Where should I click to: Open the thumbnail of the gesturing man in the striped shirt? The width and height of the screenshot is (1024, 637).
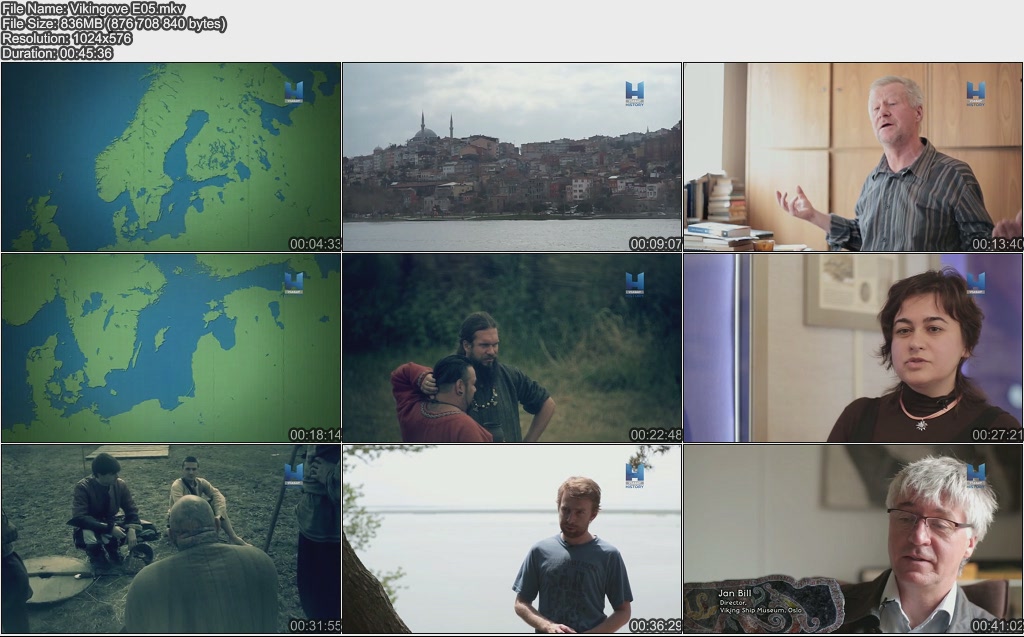(x=852, y=157)
